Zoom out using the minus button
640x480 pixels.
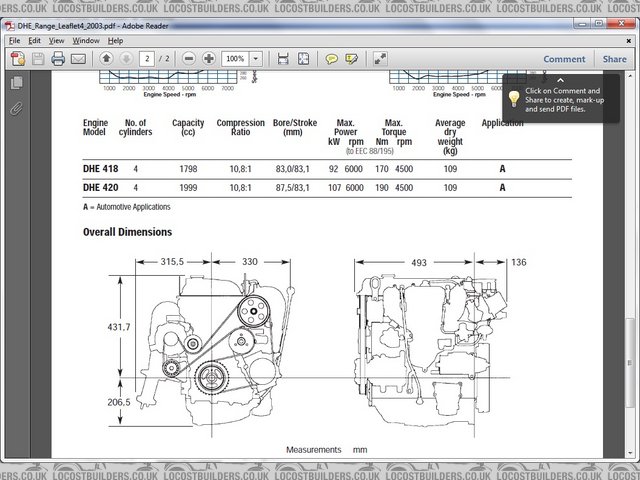point(188,59)
